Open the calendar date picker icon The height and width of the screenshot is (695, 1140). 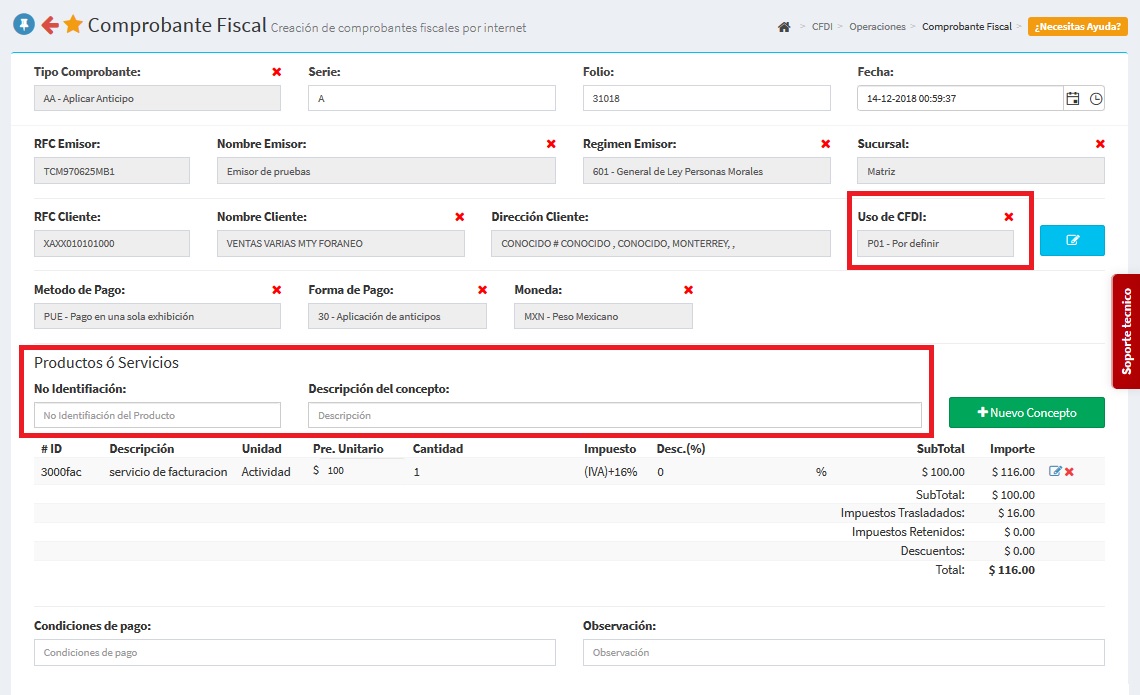coord(1073,99)
